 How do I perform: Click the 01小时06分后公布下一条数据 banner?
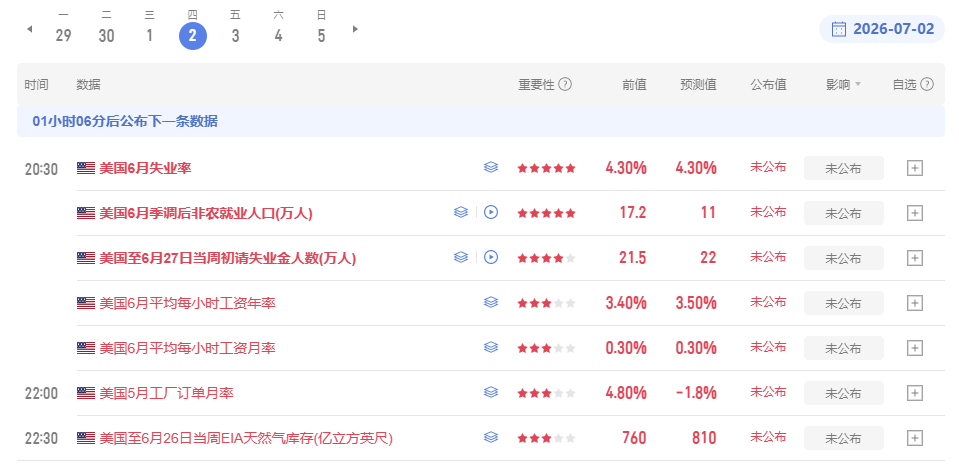coord(481,121)
